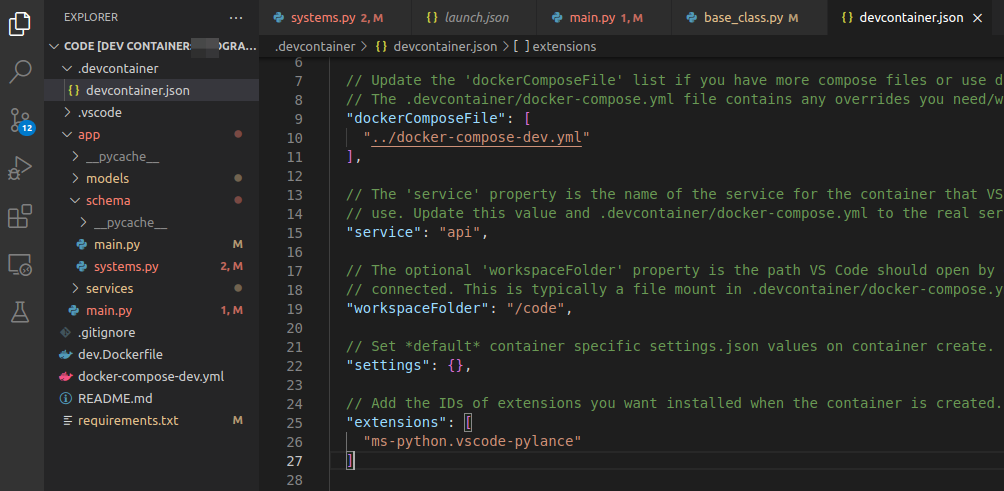Click the extensions breadcrumb segment
Image resolution: width=1004 pixels, height=491 pixels.
coord(564,47)
